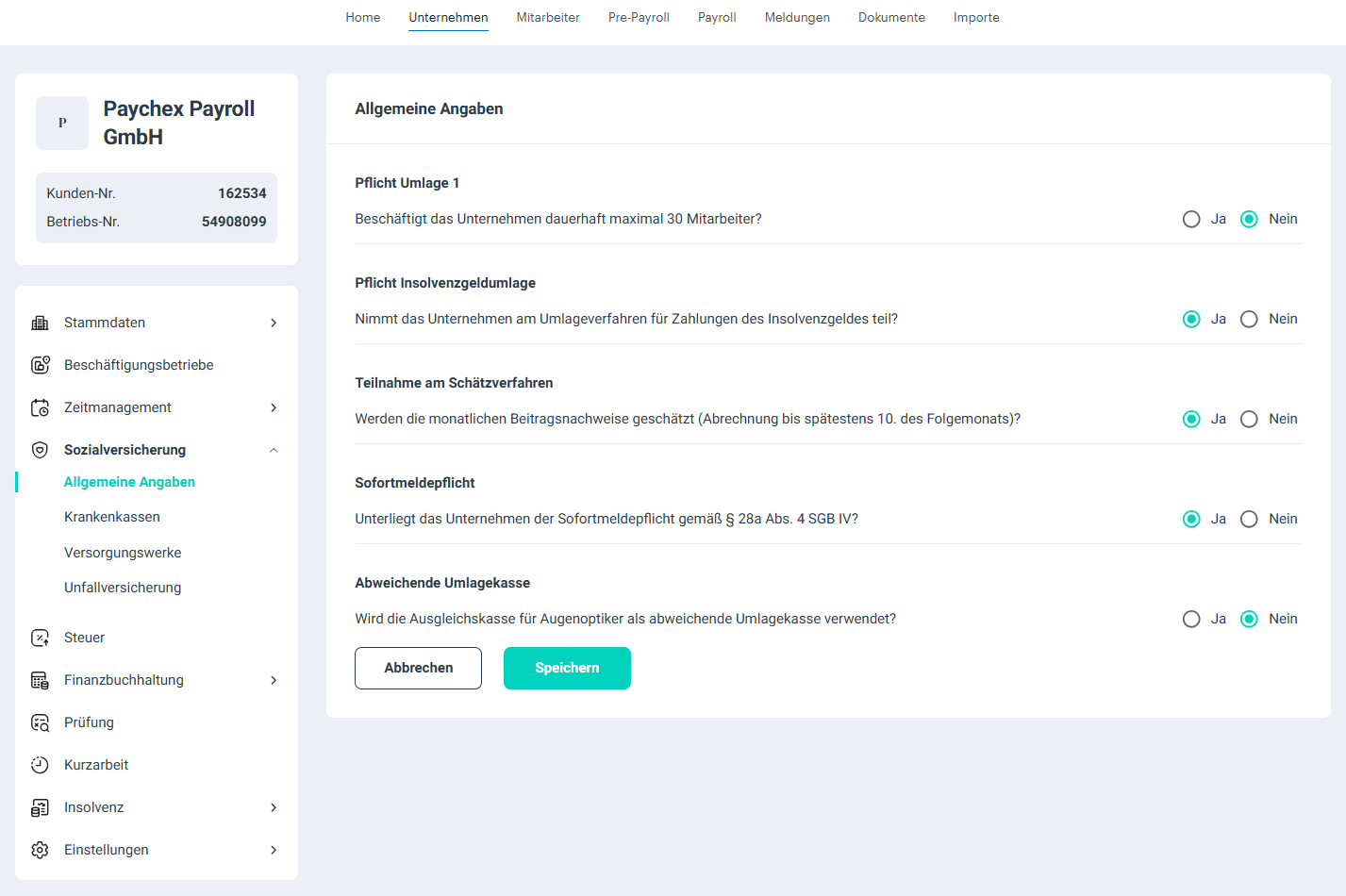
Task: Click the Stammdaten building icon
Action: (40, 323)
